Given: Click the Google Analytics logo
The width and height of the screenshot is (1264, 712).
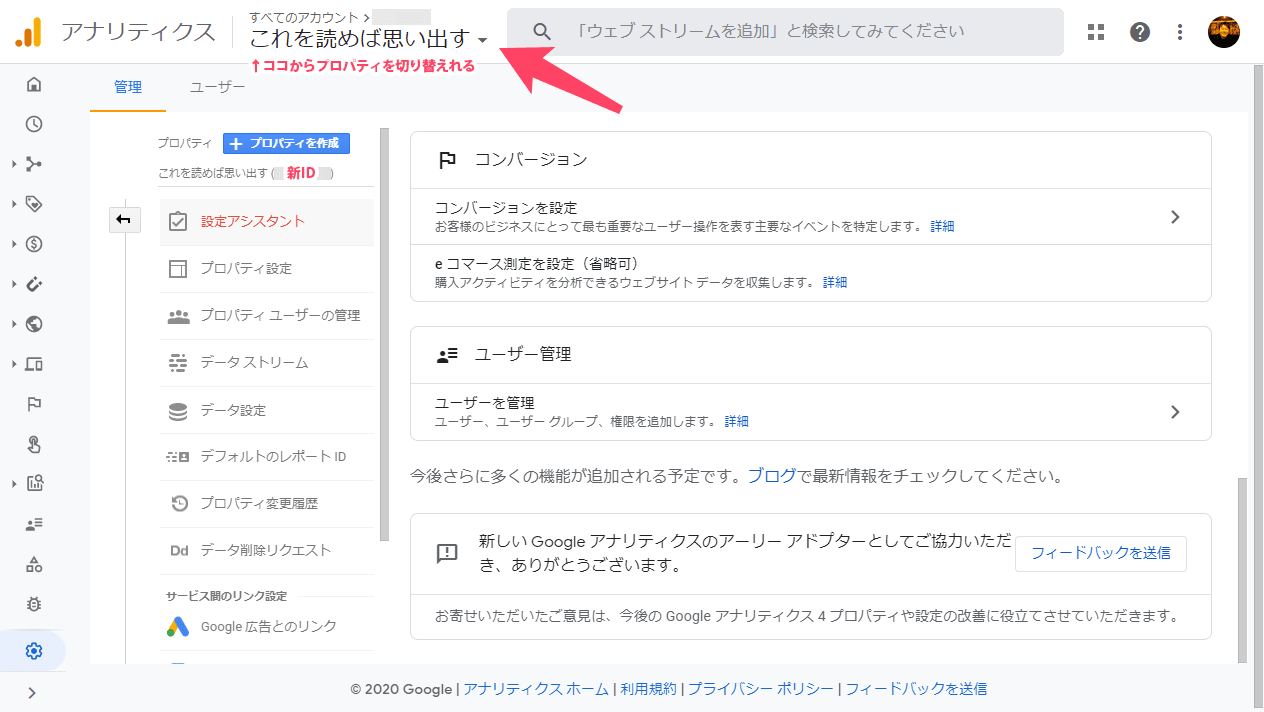Looking at the screenshot, I should coord(28,32).
